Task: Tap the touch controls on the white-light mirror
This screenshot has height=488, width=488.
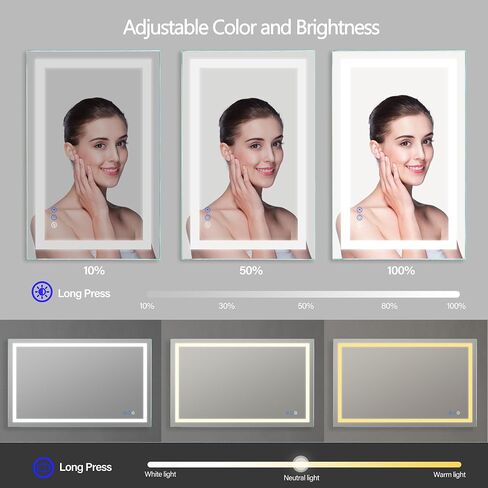Action: click(x=129, y=413)
